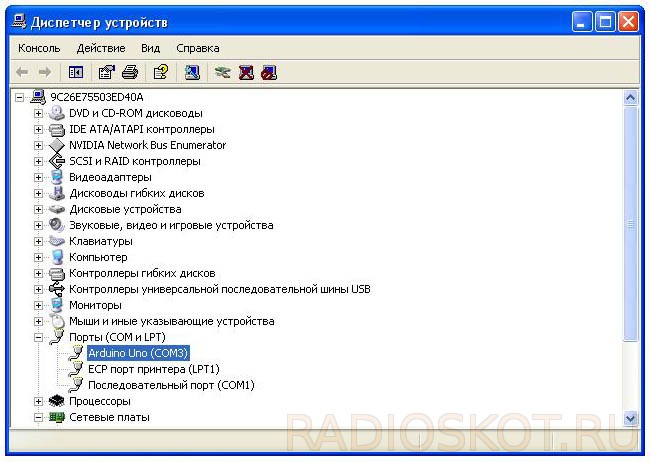Close the Диспетчер устройств window
650x462 pixels.
(628, 22)
